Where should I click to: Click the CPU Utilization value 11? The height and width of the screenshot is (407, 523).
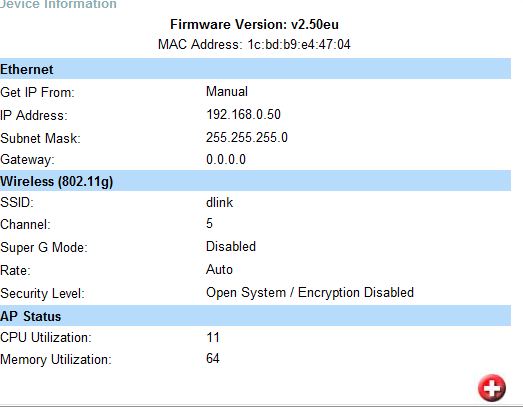(213, 337)
